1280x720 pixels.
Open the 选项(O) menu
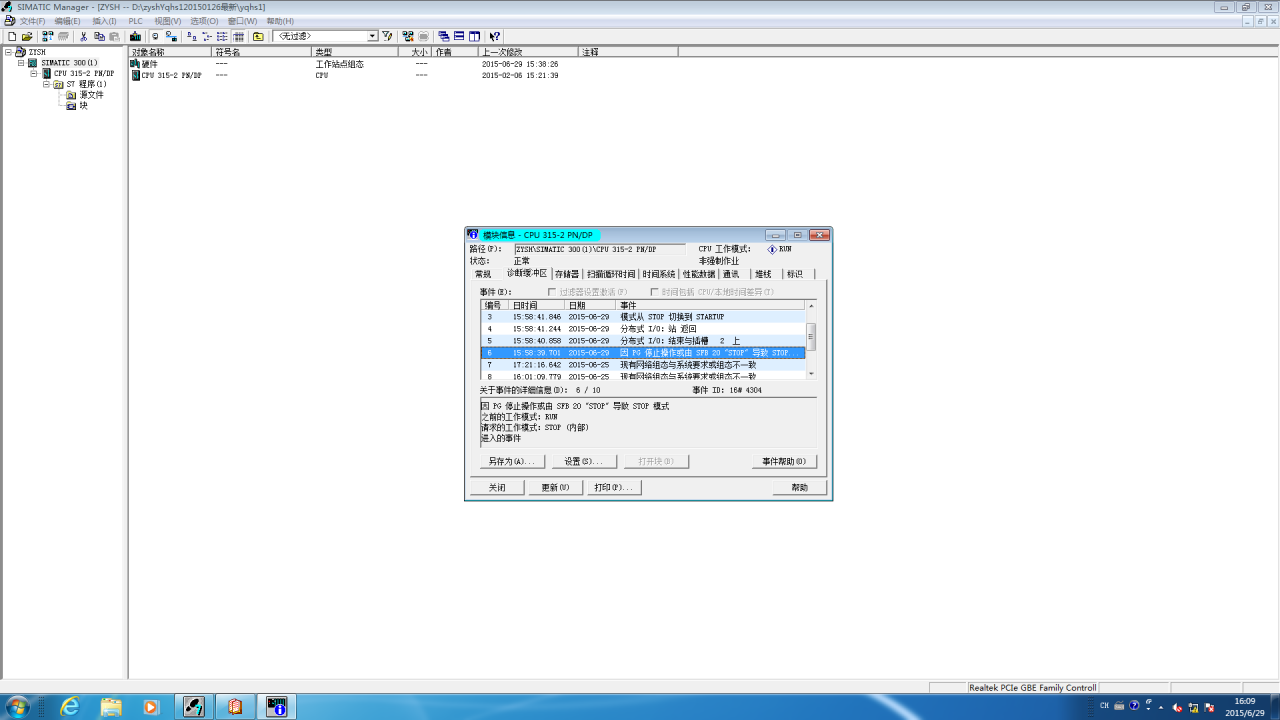tap(204, 21)
